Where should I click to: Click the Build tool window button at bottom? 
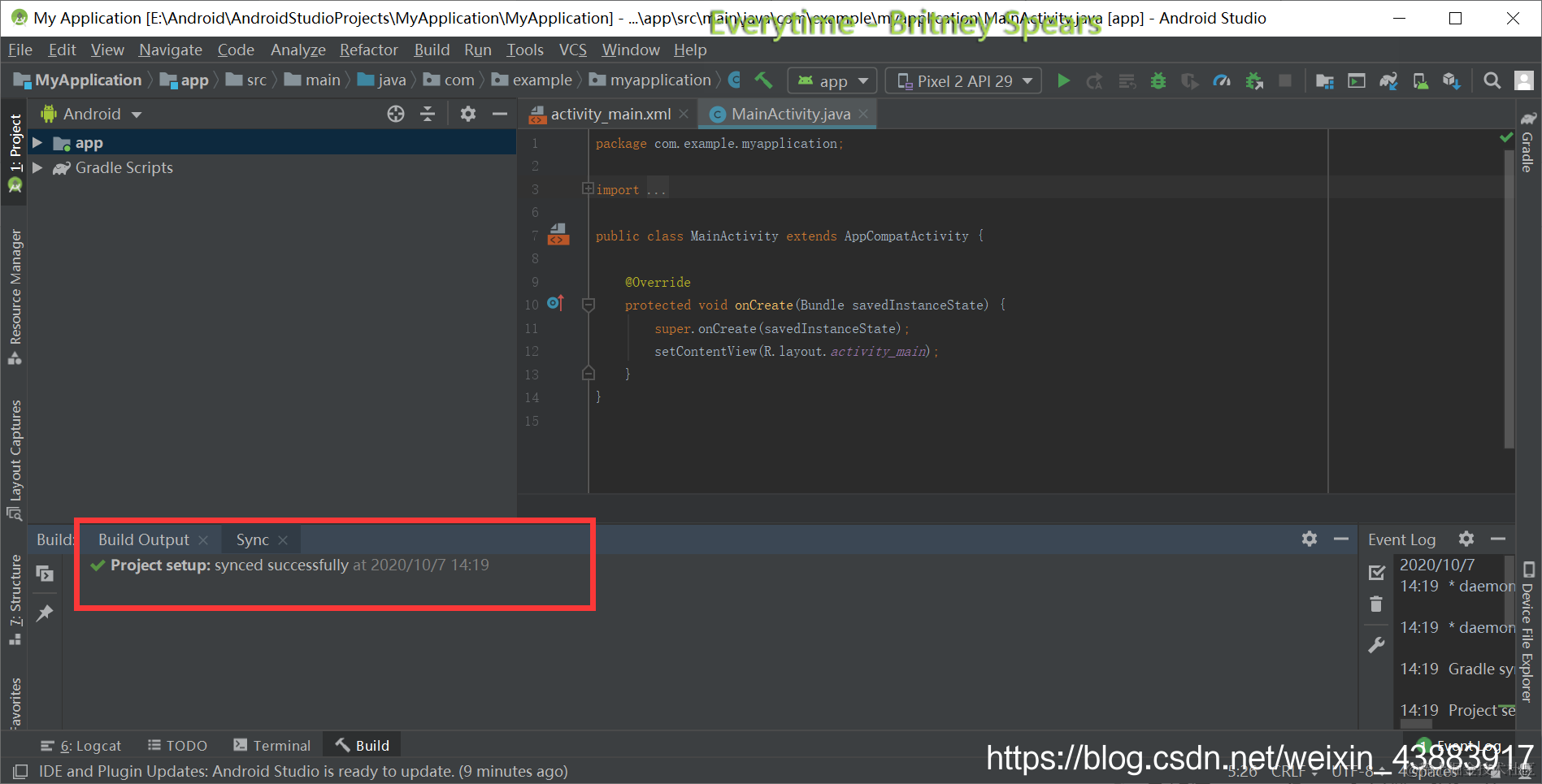363,745
